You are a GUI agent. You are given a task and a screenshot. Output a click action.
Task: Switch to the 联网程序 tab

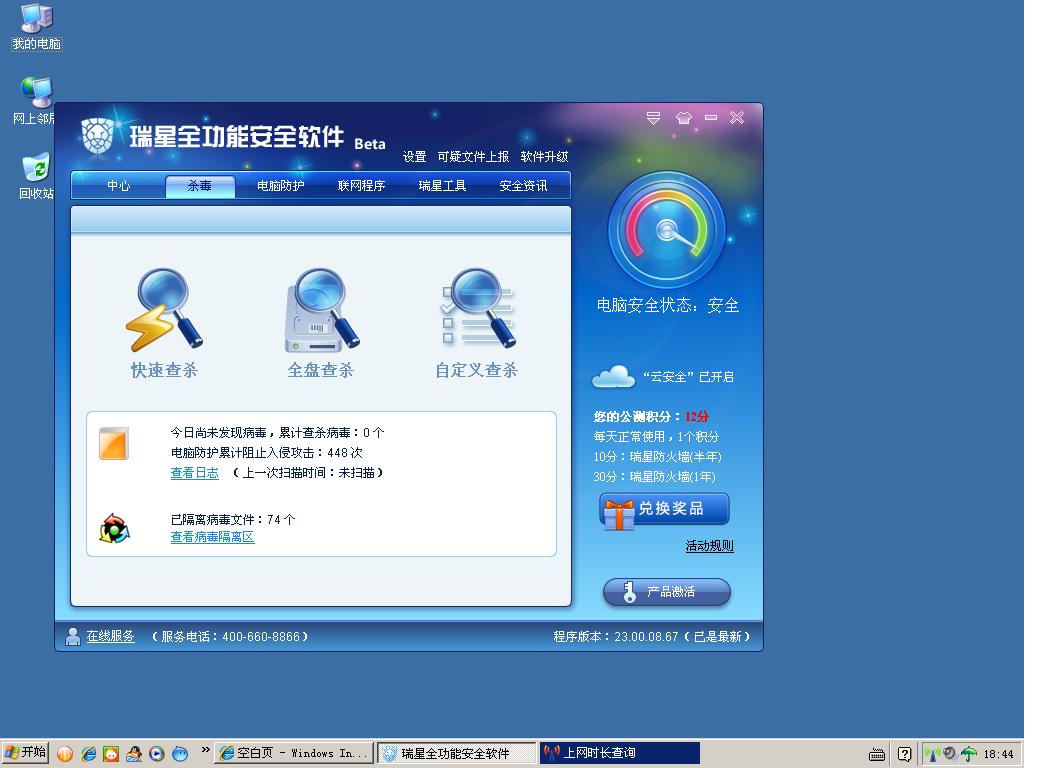362,186
